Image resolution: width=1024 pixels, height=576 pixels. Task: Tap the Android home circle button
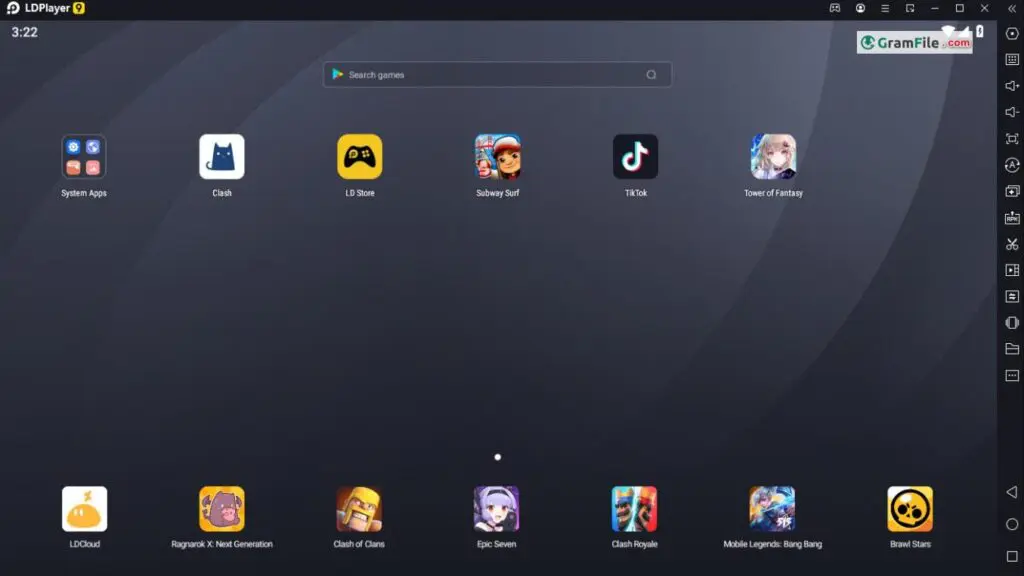point(1012,524)
